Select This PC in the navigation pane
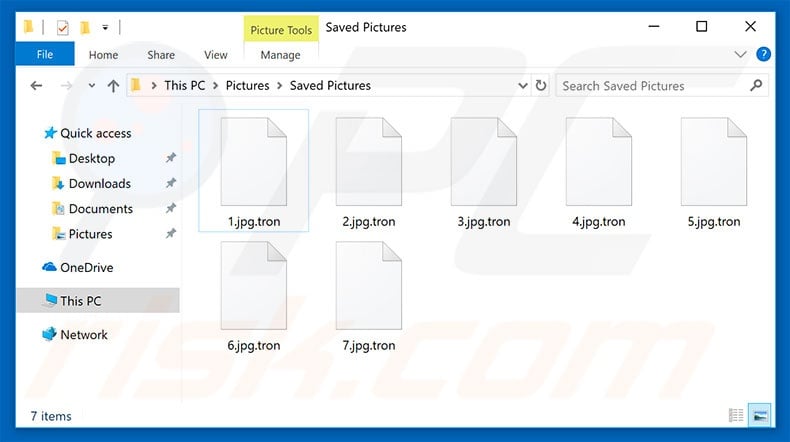 click(98, 300)
